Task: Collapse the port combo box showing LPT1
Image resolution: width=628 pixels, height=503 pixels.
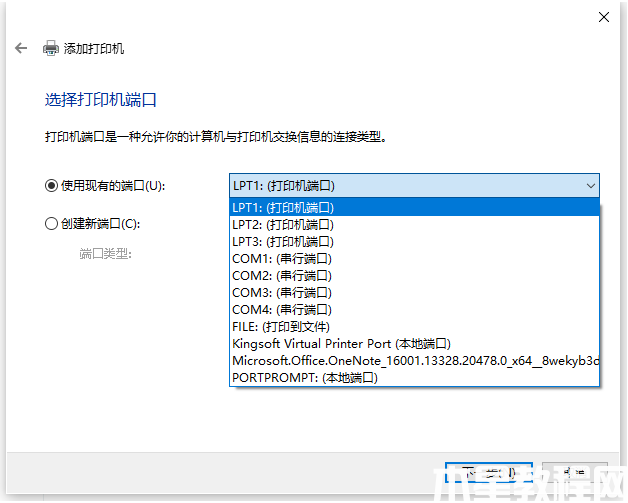Action: click(x=414, y=185)
